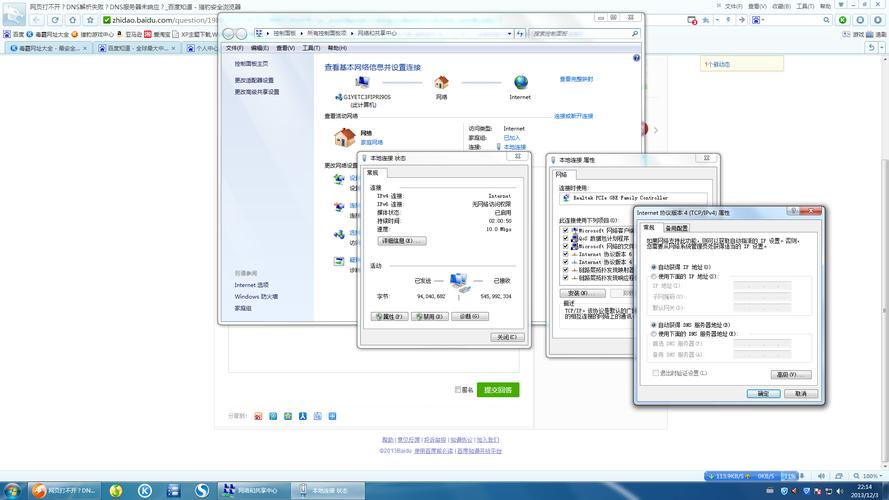Click Start button on the Windows taskbar
Image resolution: width=889 pixels, height=500 pixels.
(14, 490)
